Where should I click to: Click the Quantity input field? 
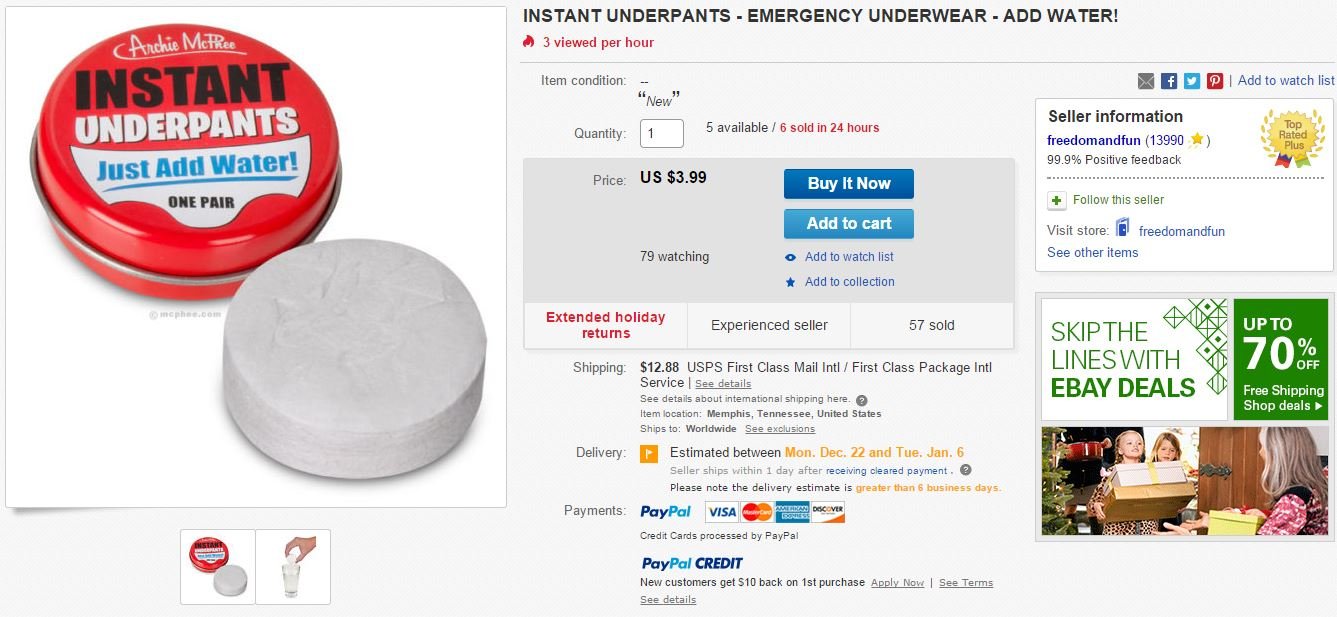[661, 133]
